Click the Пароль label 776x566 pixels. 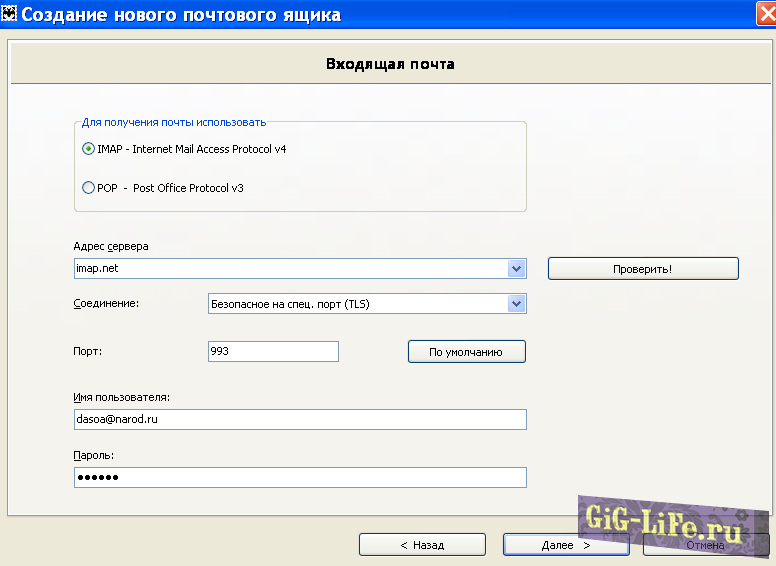pyautogui.click(x=93, y=455)
